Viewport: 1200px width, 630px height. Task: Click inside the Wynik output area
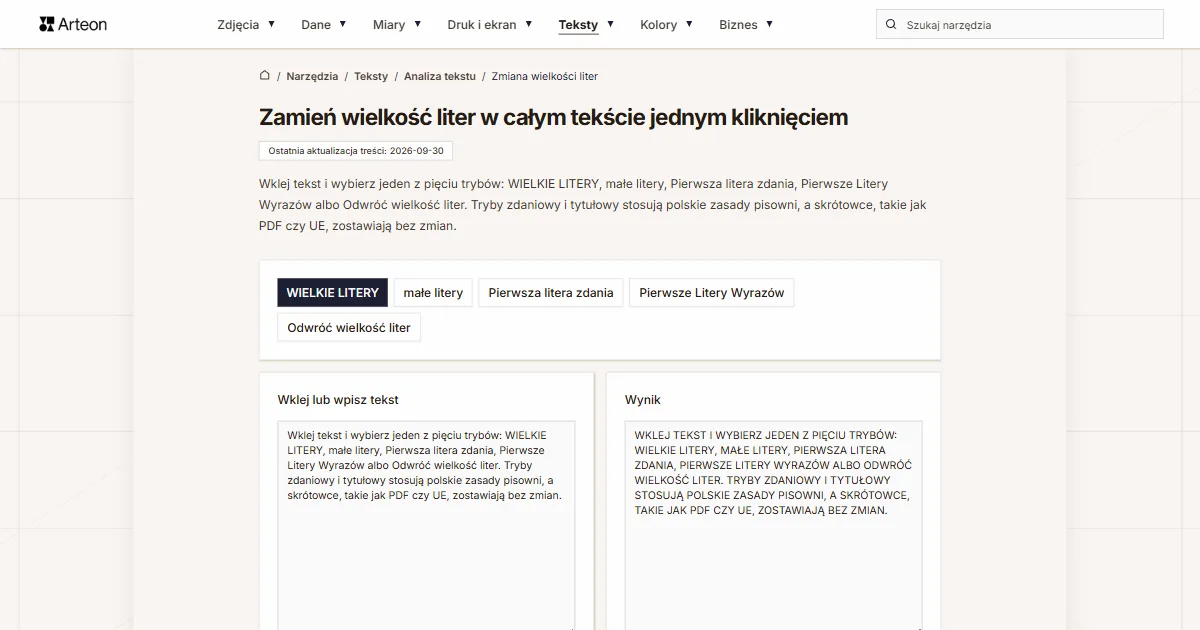[774, 525]
